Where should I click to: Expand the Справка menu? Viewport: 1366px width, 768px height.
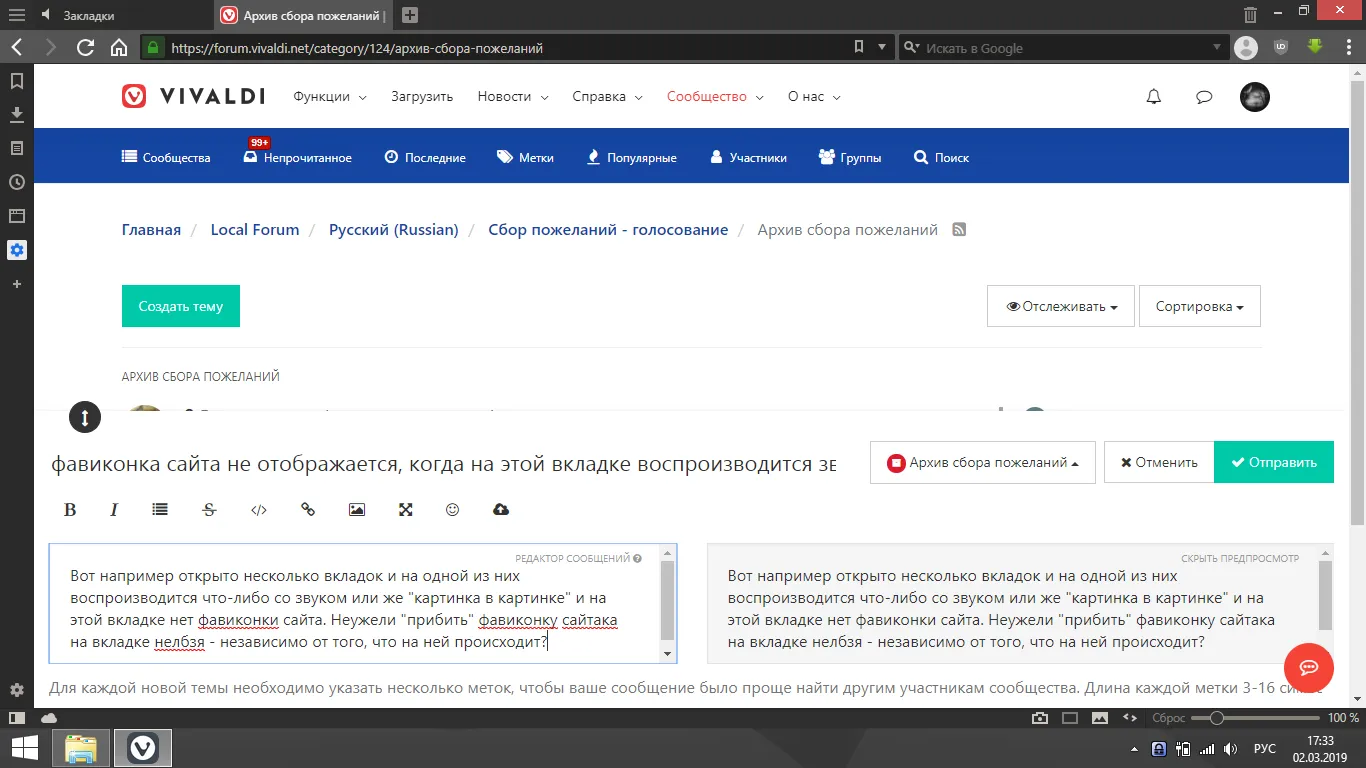click(608, 97)
